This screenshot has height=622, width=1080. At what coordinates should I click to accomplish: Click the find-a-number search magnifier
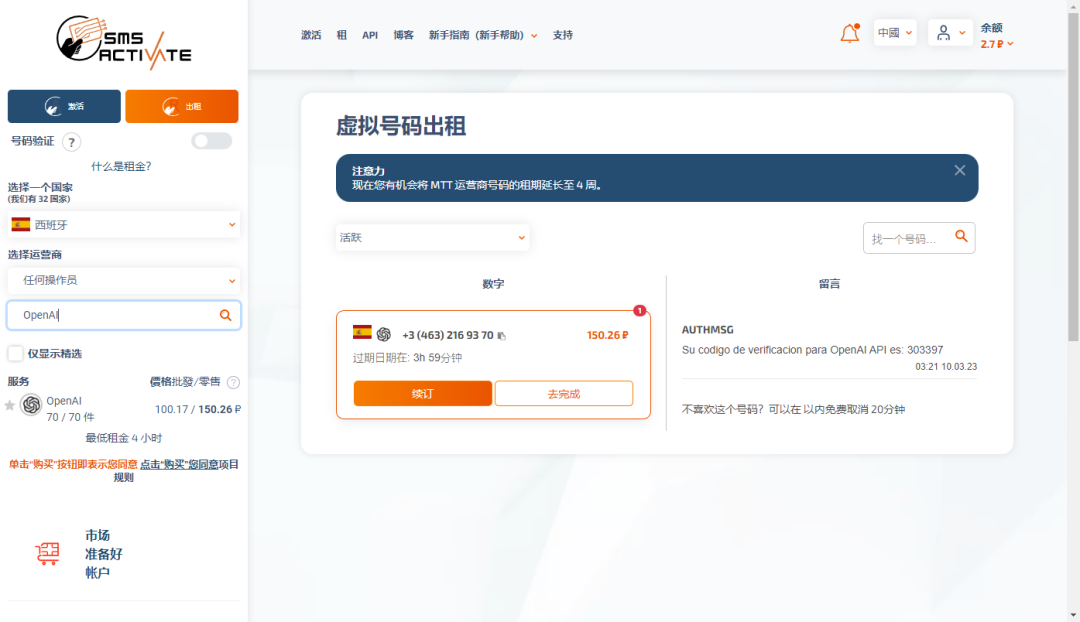pos(960,238)
